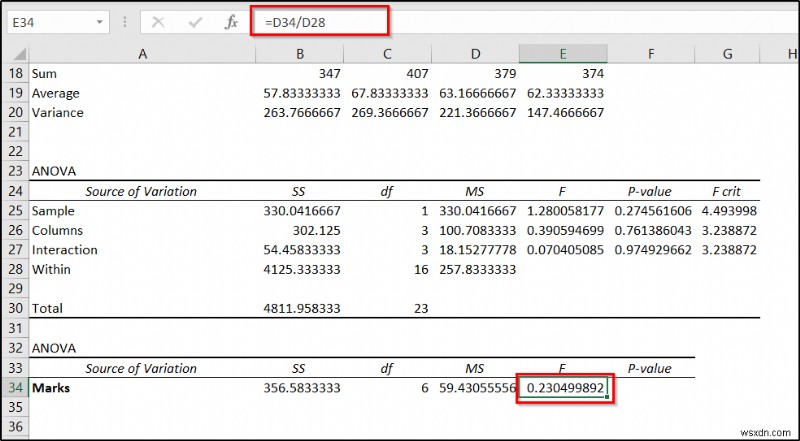Click the Variance label cell

(x=58, y=112)
